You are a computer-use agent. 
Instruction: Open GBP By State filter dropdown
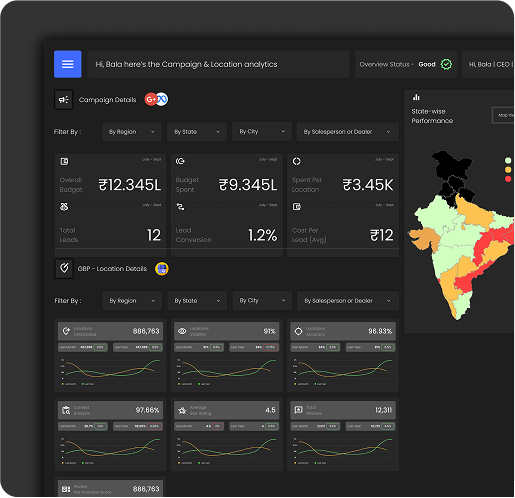(197, 301)
